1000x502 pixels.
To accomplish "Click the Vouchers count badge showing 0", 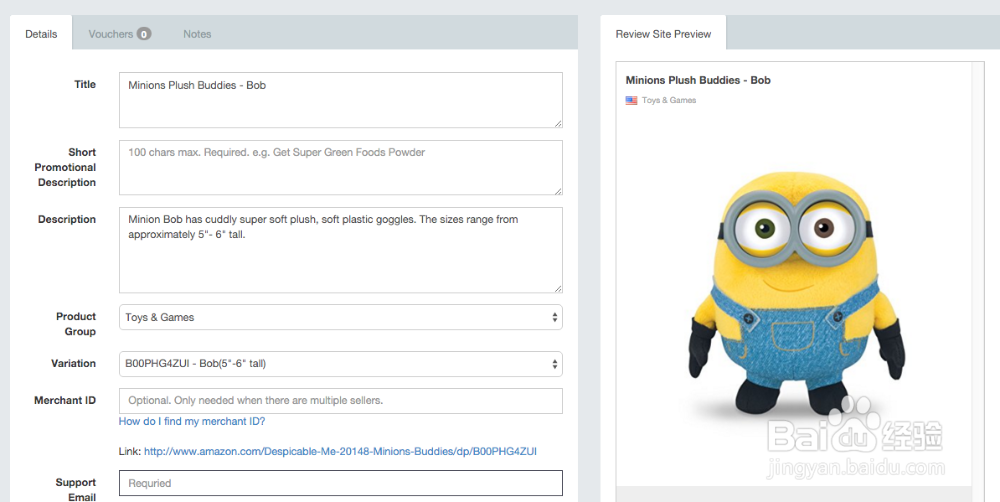I will pos(144,34).
